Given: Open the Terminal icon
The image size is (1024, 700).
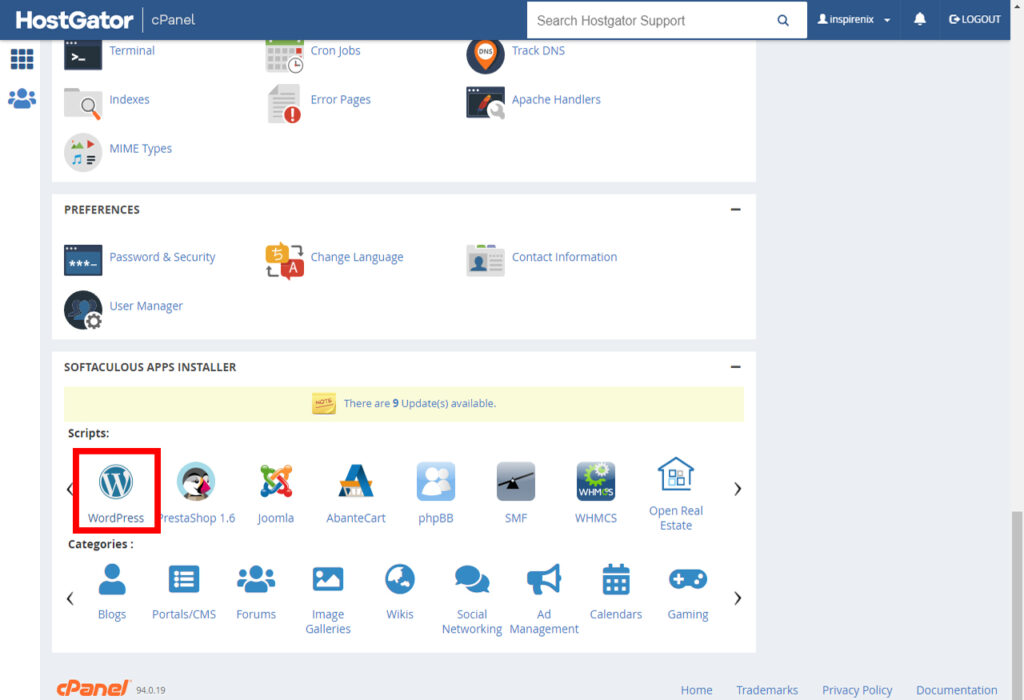Looking at the screenshot, I should 83,55.
